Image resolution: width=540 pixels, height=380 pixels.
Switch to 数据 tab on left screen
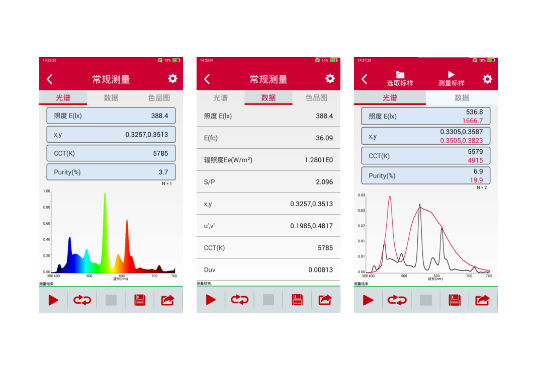point(111,98)
